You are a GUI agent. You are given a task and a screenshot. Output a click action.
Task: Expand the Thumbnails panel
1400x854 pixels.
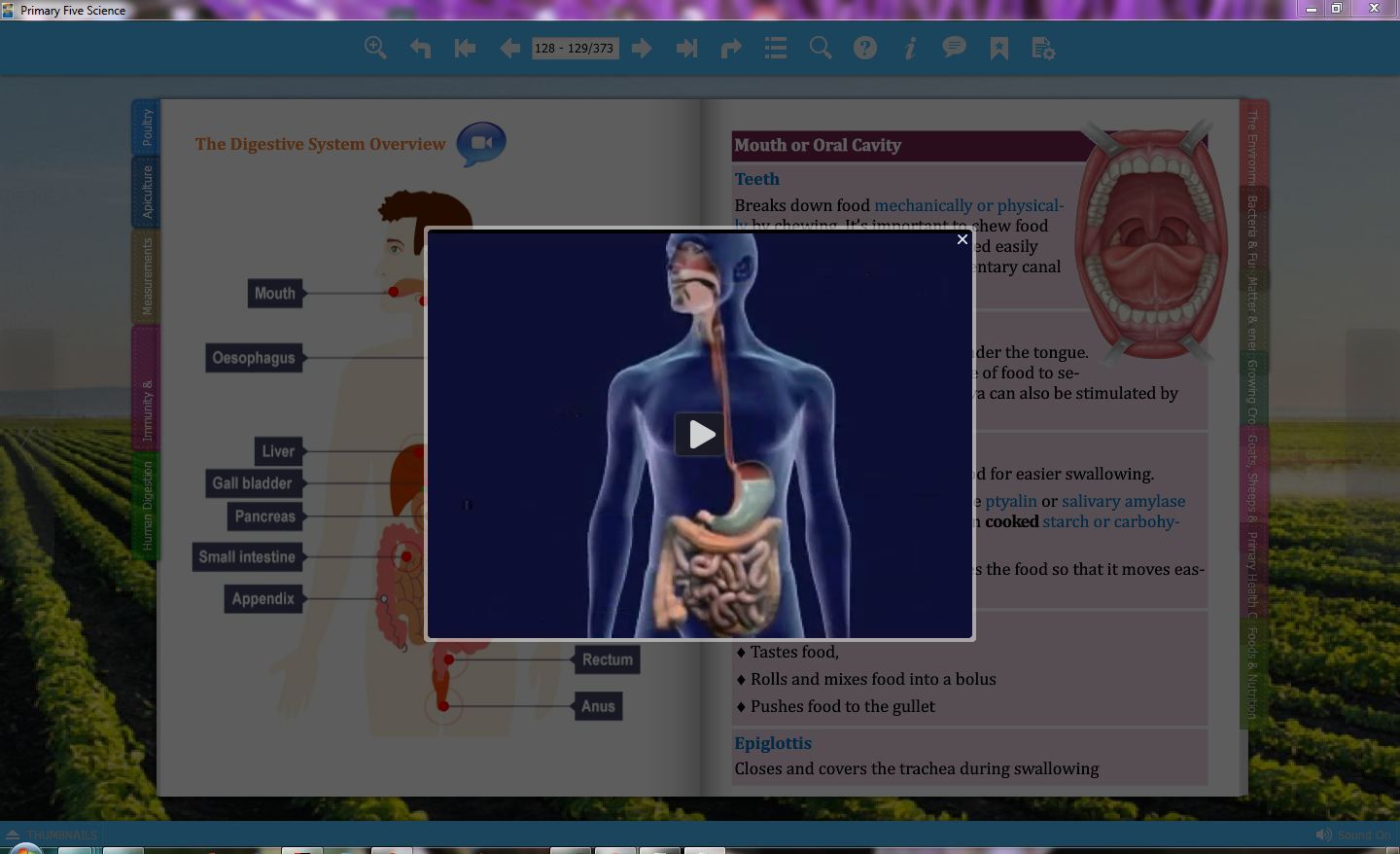pyautogui.click(x=52, y=835)
